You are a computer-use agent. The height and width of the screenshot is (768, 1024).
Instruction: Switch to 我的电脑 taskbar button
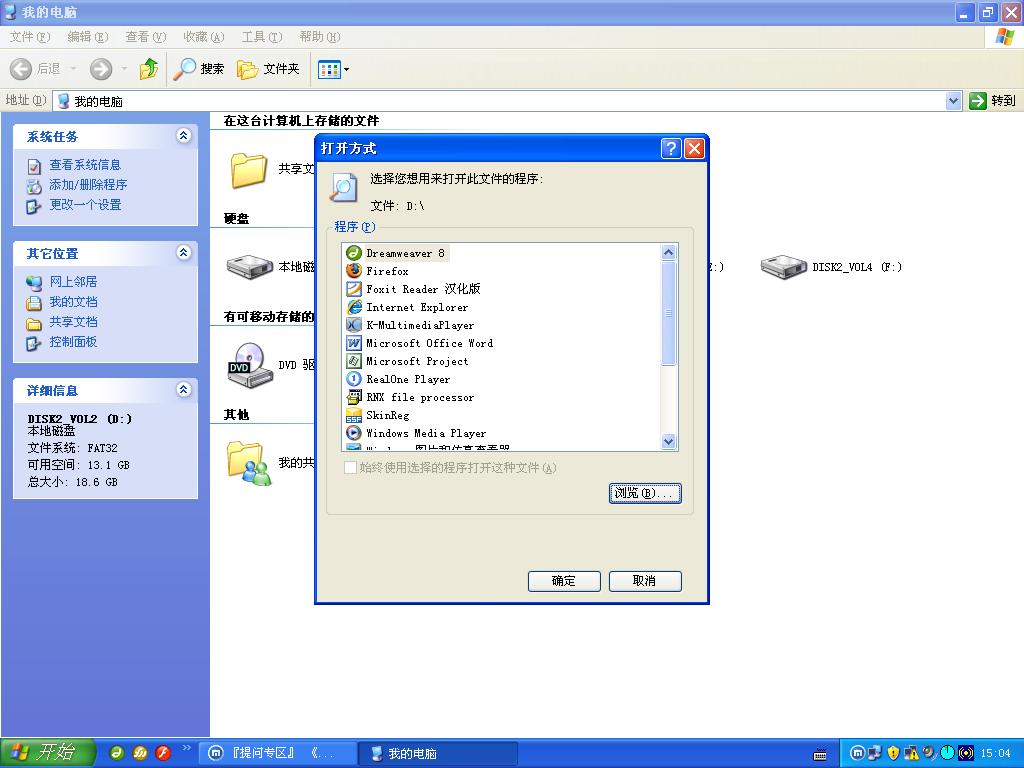point(438,753)
